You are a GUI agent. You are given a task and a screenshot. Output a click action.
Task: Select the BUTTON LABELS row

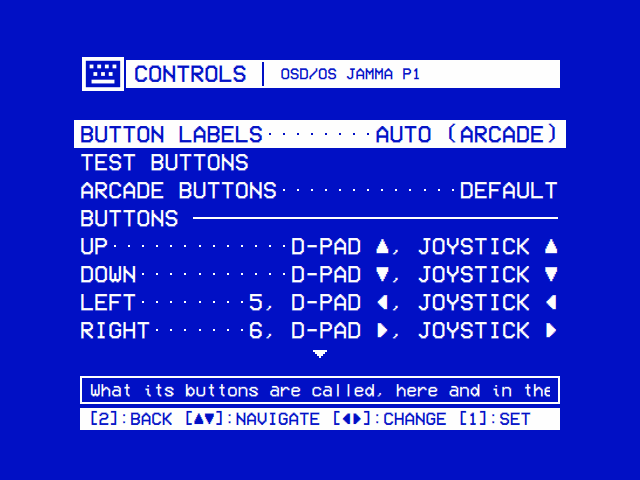(320, 134)
